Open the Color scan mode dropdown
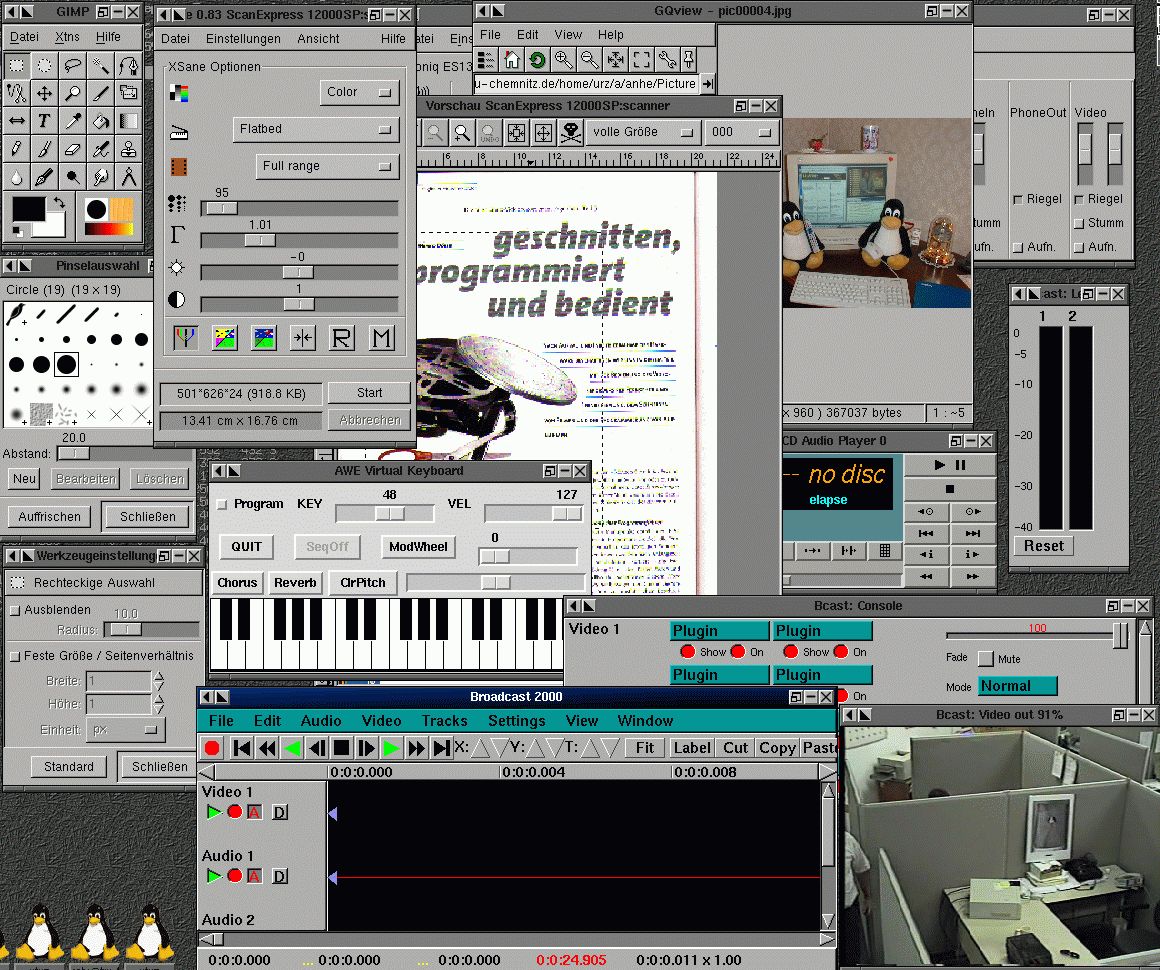Screen dimensions: 1160x970 [359, 92]
